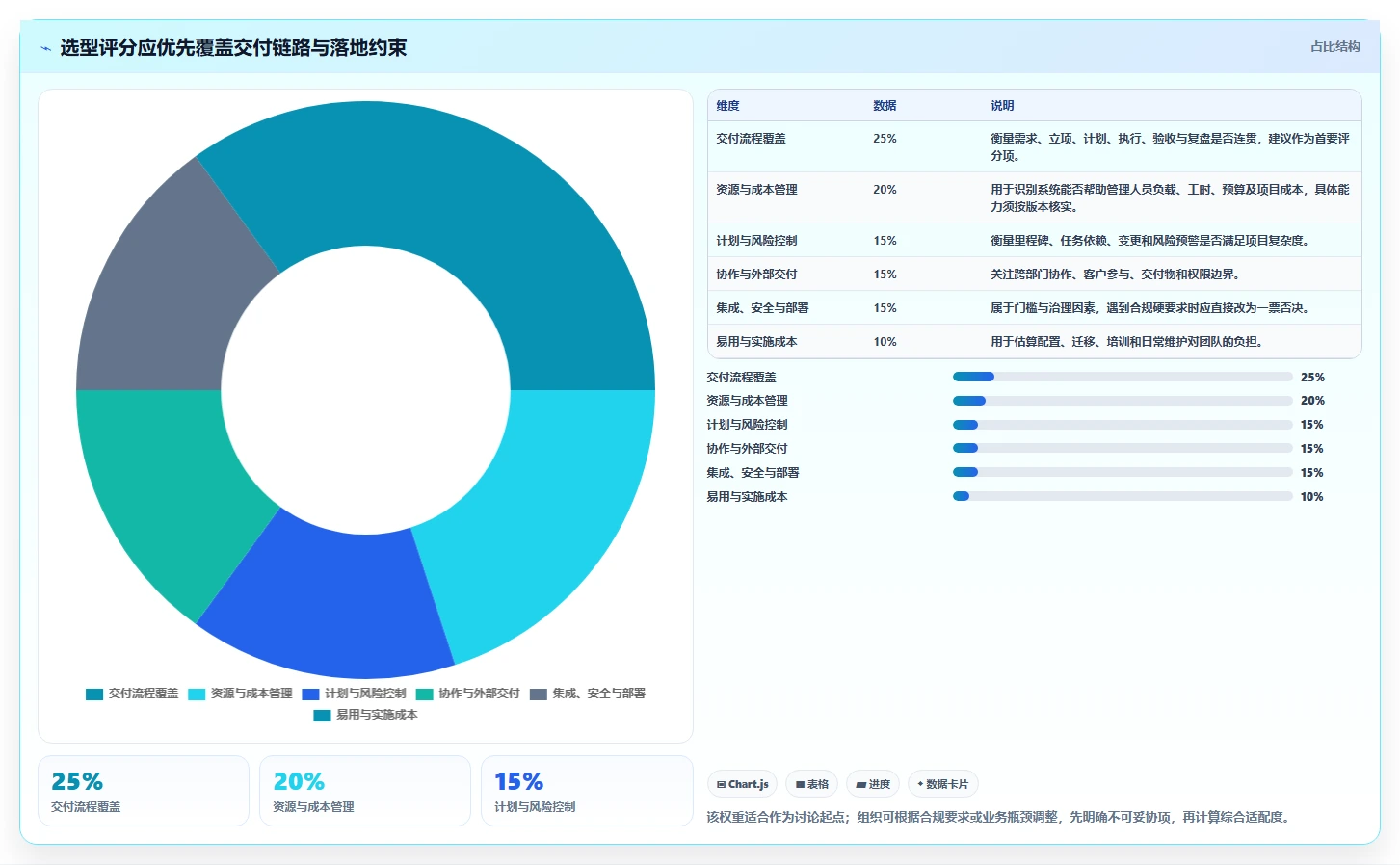The image size is (1400, 865).
Task: Open the 20% 资源与成本管理 stat card
Action: [365, 791]
